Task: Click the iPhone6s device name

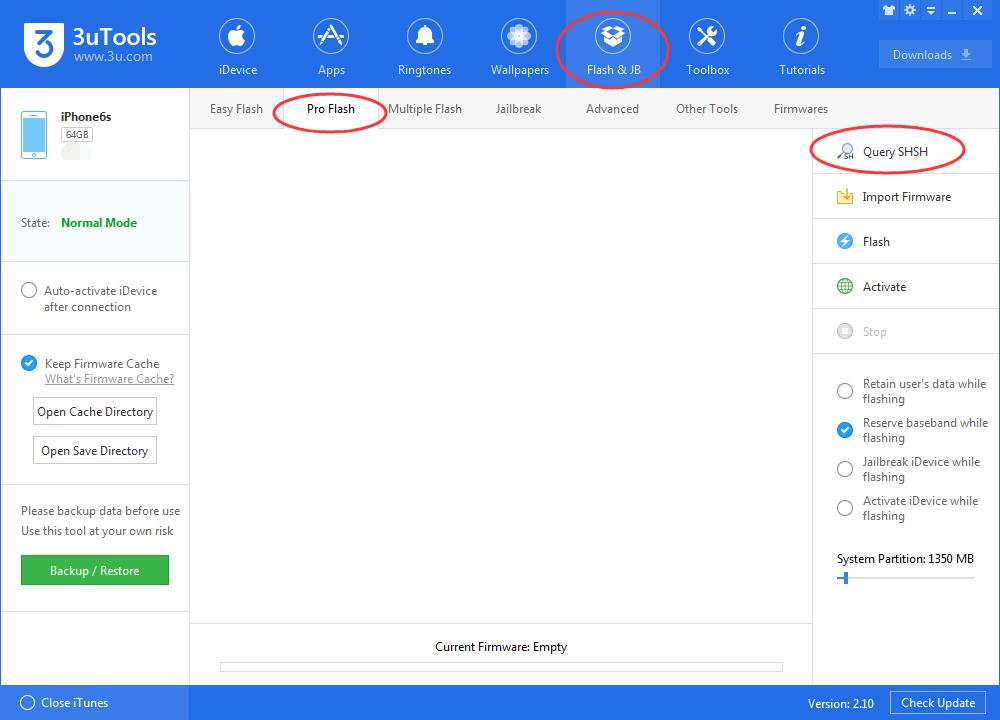Action: 85,117
